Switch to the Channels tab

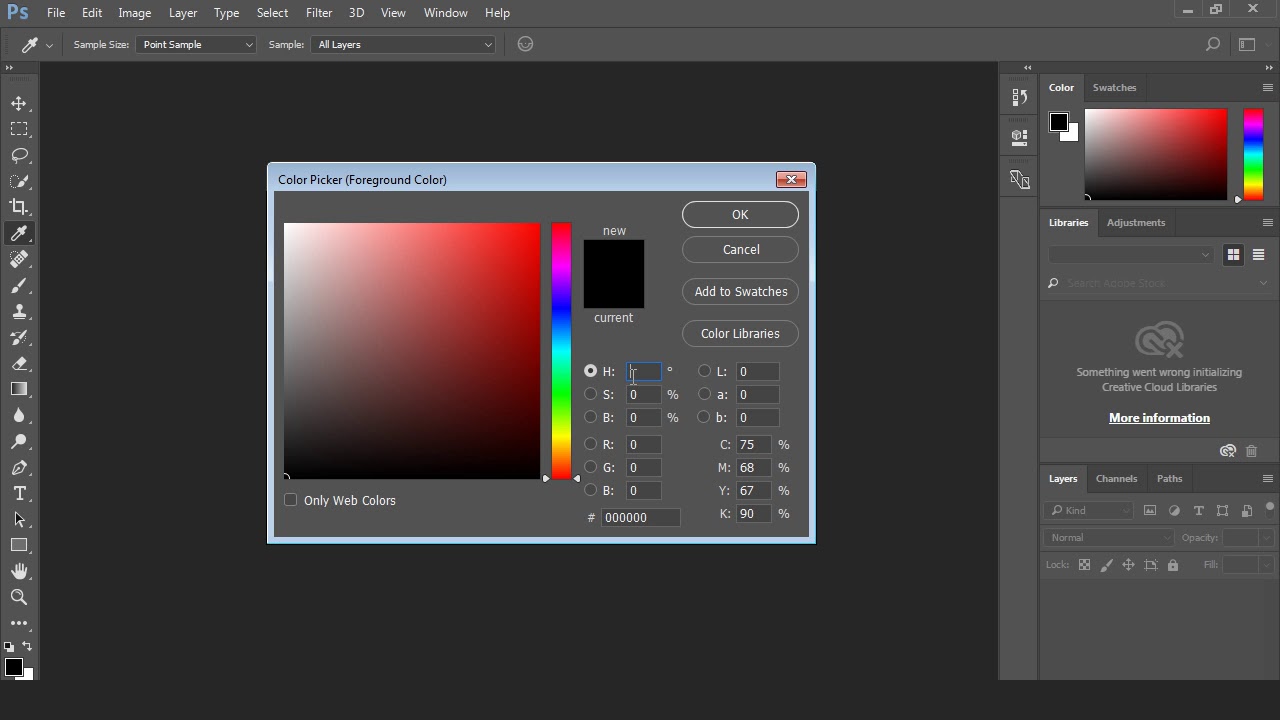(1116, 479)
